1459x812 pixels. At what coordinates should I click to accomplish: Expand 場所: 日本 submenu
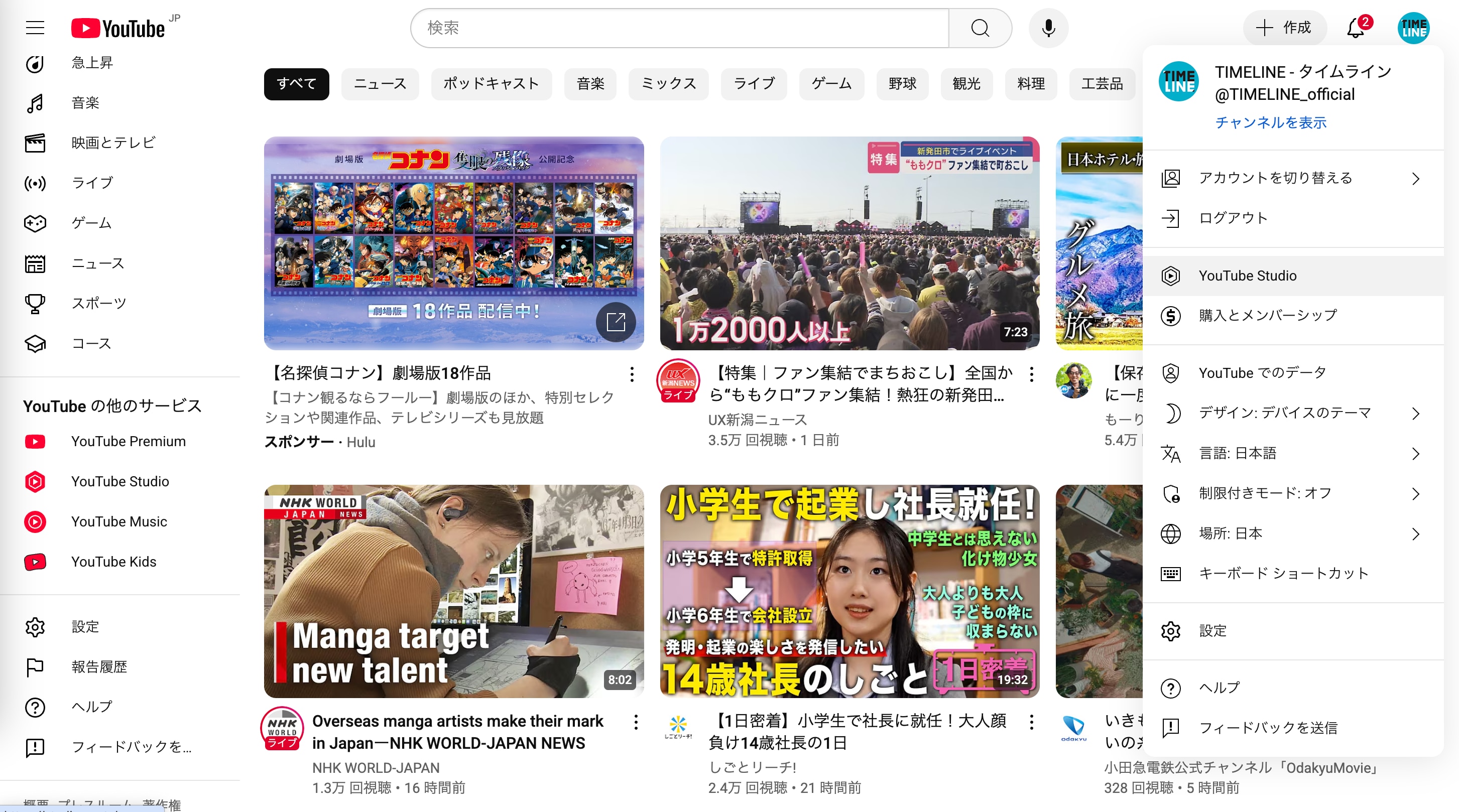coord(1293,534)
